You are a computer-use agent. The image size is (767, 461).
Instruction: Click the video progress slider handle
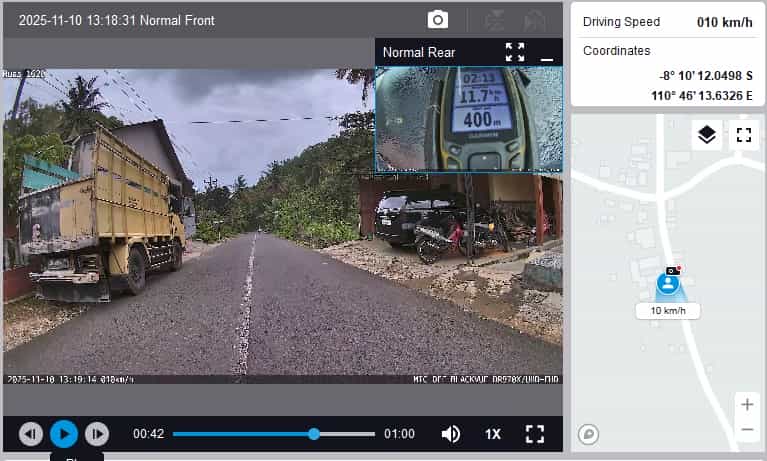click(314, 434)
